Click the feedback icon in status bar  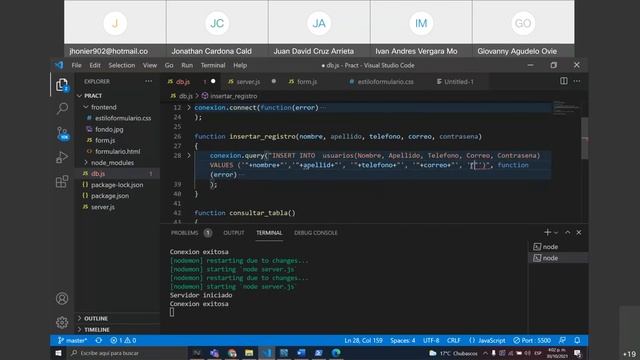coord(562,340)
